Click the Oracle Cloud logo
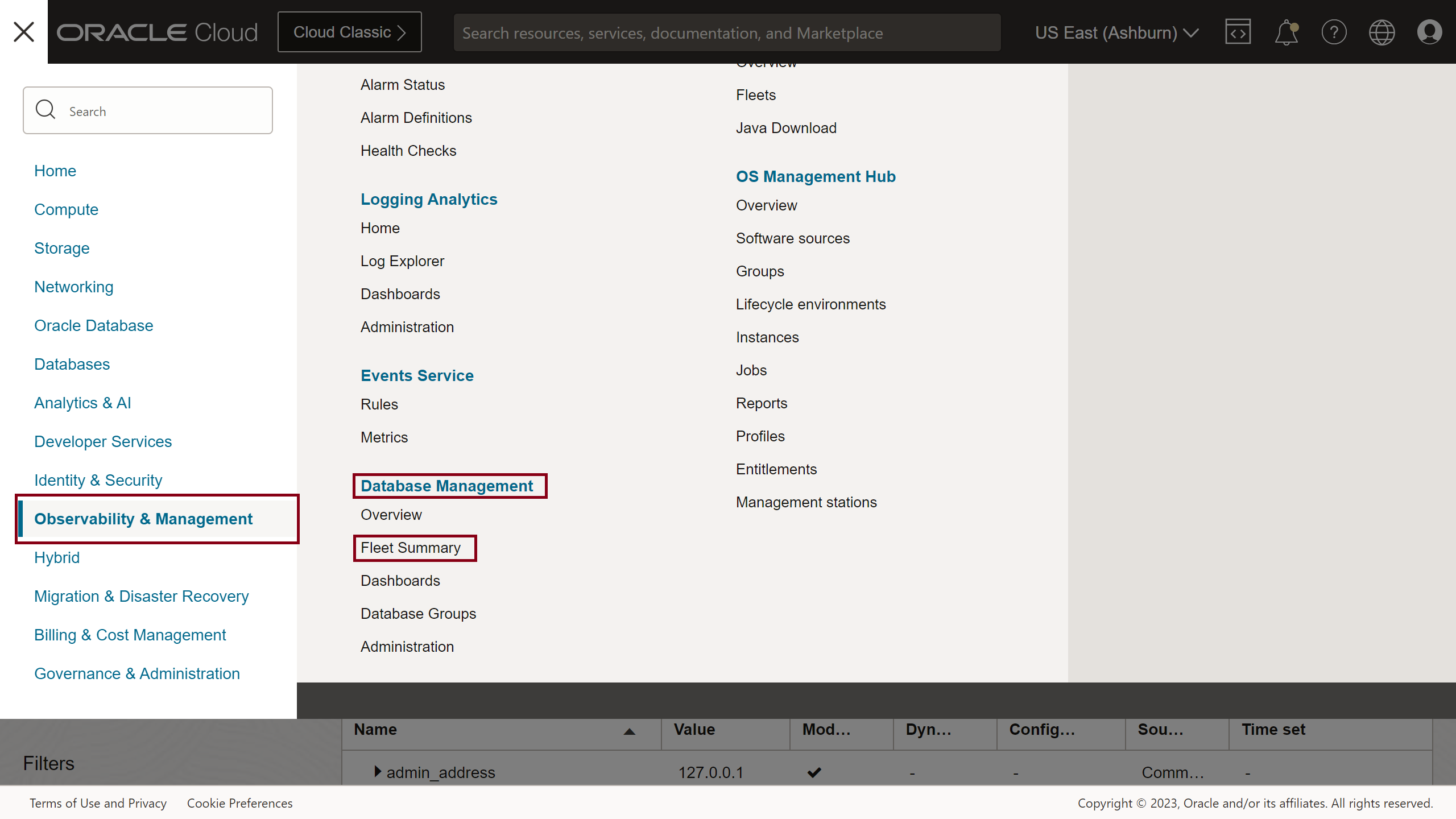Screen dimensions: 1456x819 pyautogui.click(x=157, y=32)
